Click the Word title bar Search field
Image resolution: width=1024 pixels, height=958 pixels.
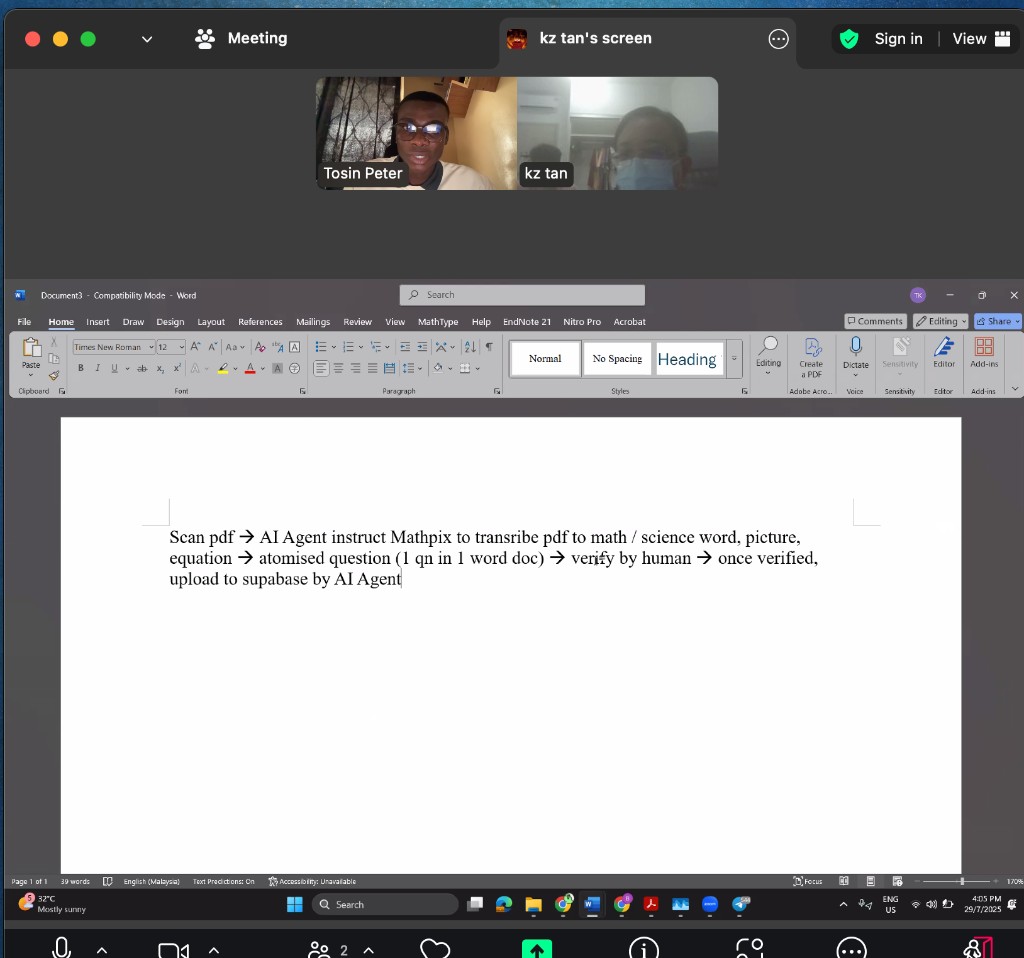click(x=522, y=295)
